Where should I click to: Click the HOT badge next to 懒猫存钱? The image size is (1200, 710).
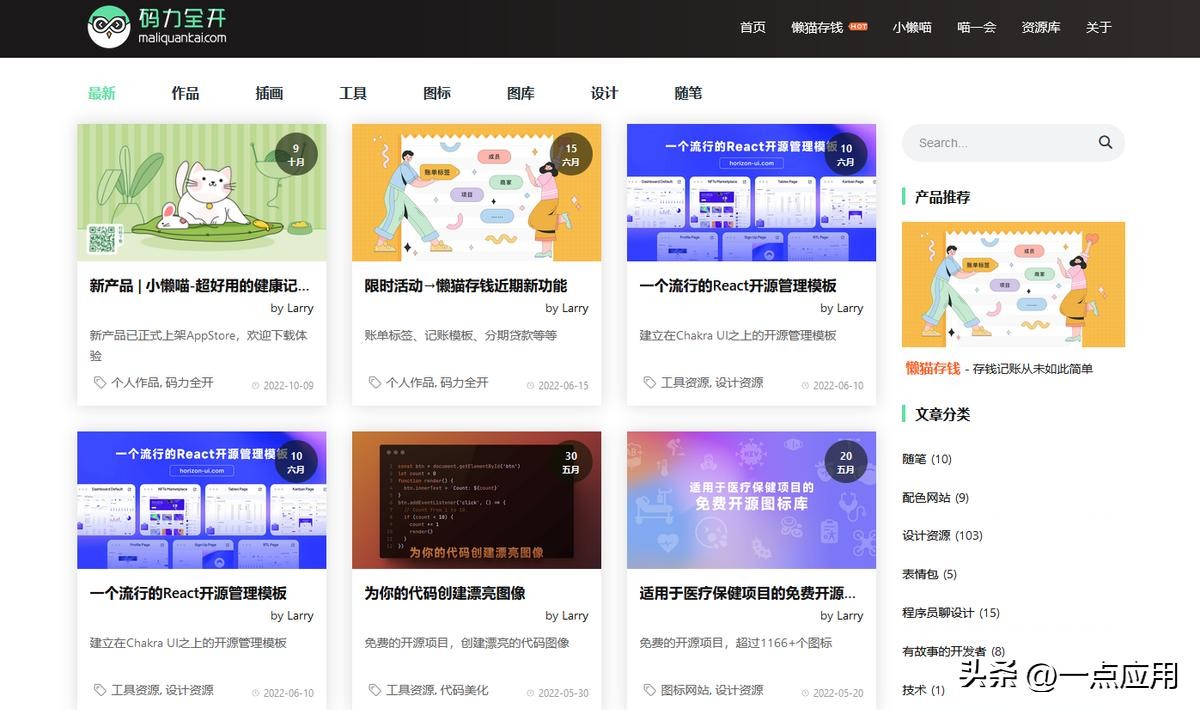[858, 27]
